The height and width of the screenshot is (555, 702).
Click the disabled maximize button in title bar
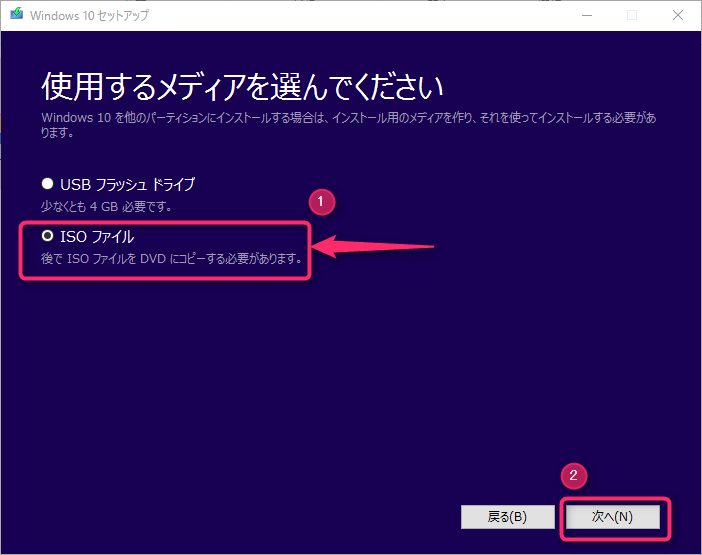click(x=632, y=15)
